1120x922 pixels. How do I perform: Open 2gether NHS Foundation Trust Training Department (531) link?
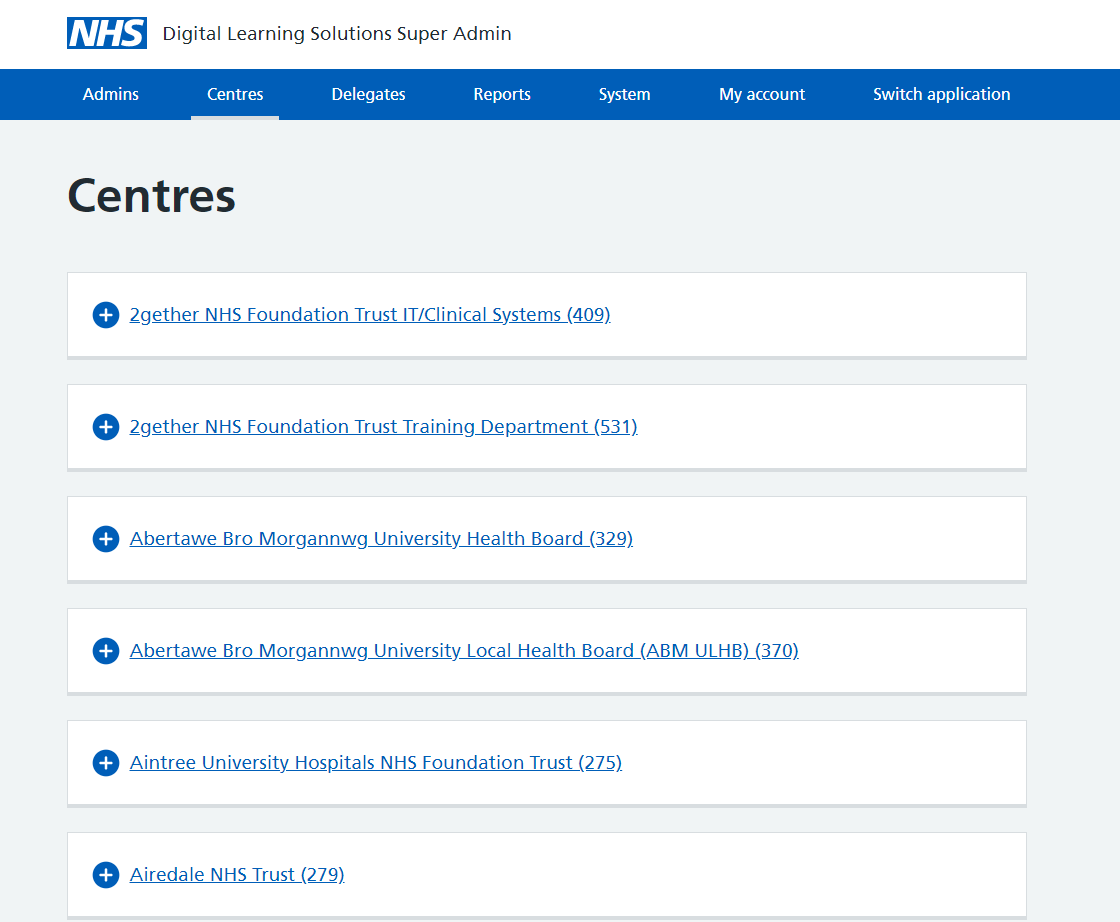tap(384, 427)
